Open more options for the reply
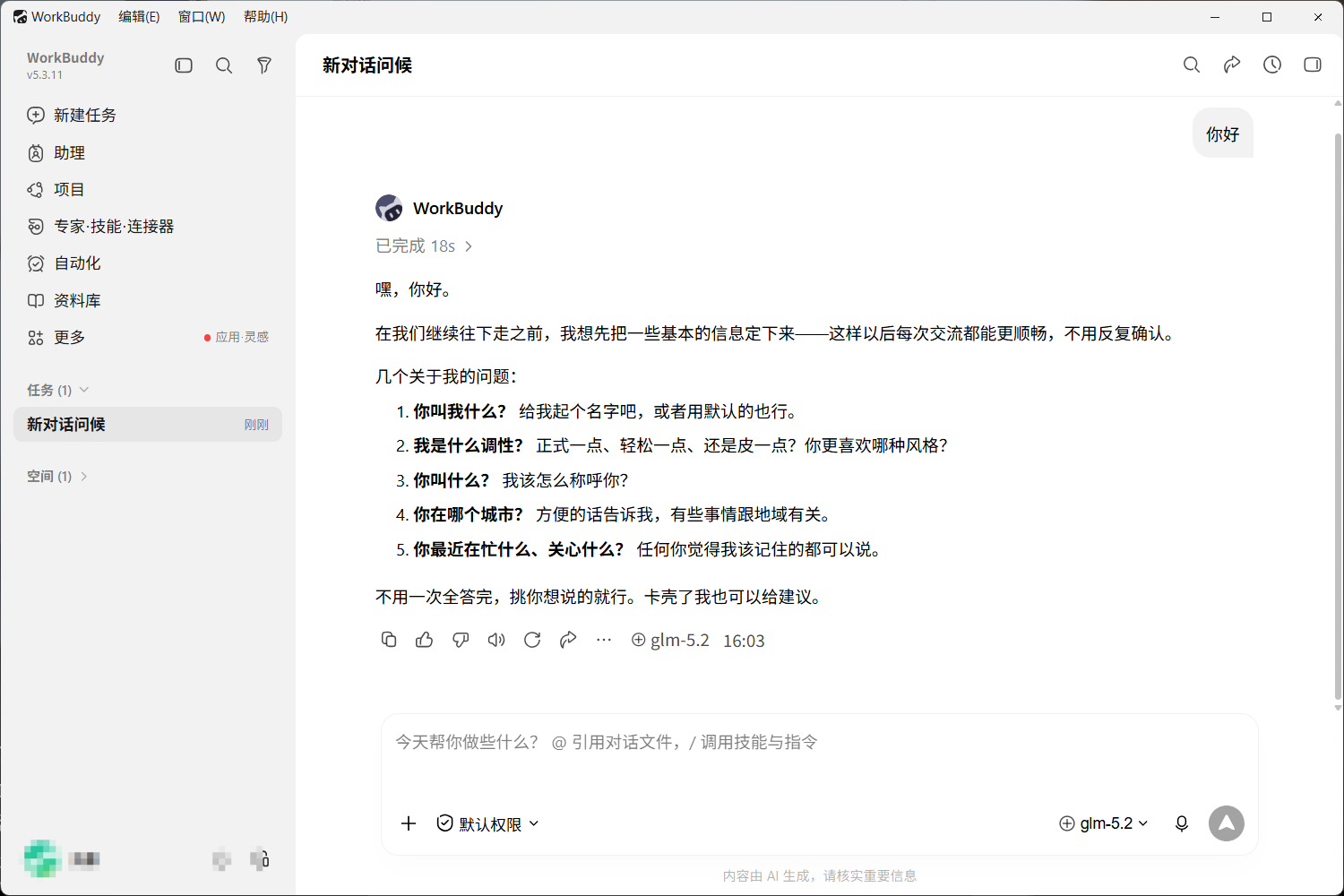1344x896 pixels. pos(604,640)
